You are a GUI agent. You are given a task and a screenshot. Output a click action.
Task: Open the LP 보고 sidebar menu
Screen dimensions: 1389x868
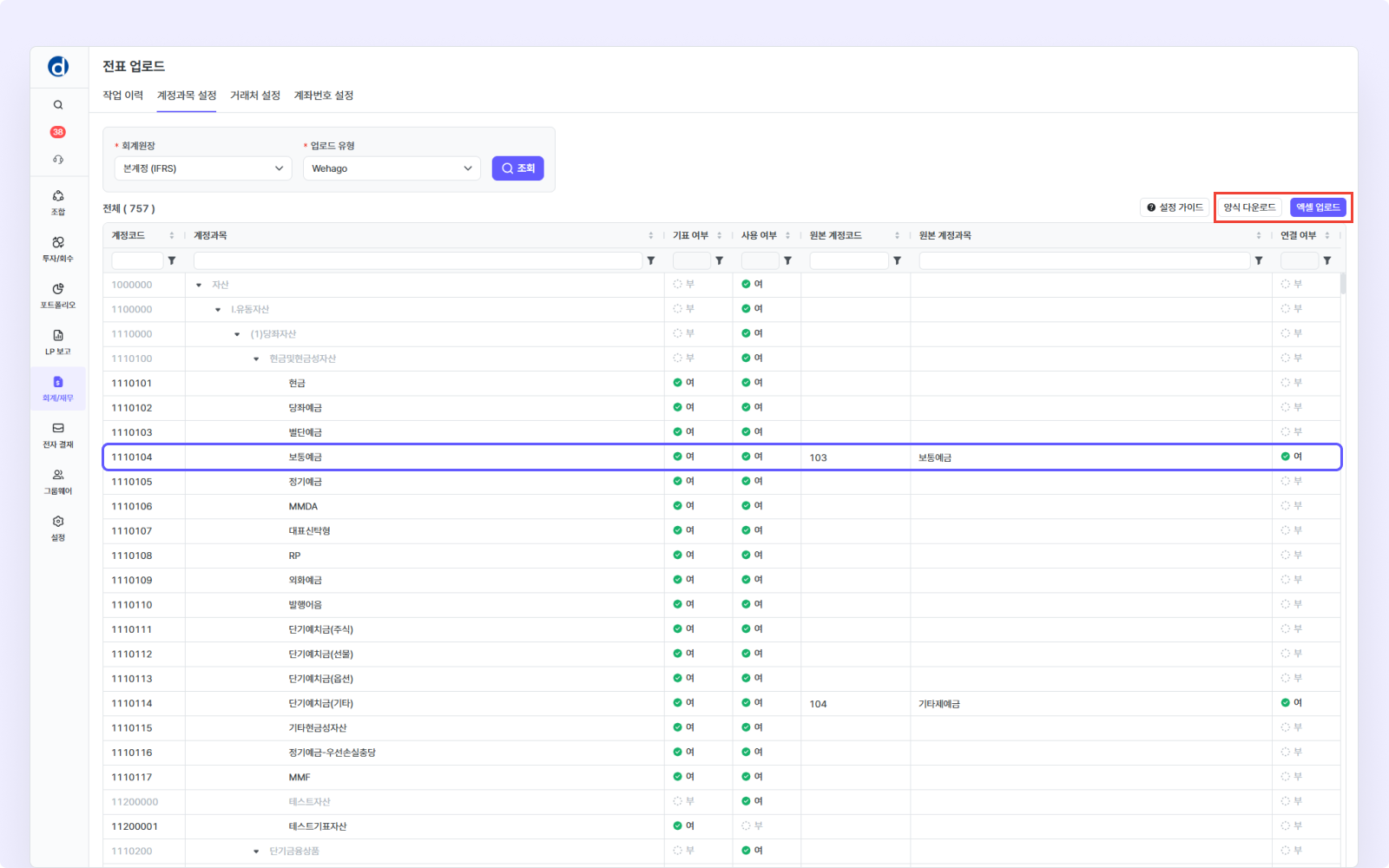[x=58, y=342]
